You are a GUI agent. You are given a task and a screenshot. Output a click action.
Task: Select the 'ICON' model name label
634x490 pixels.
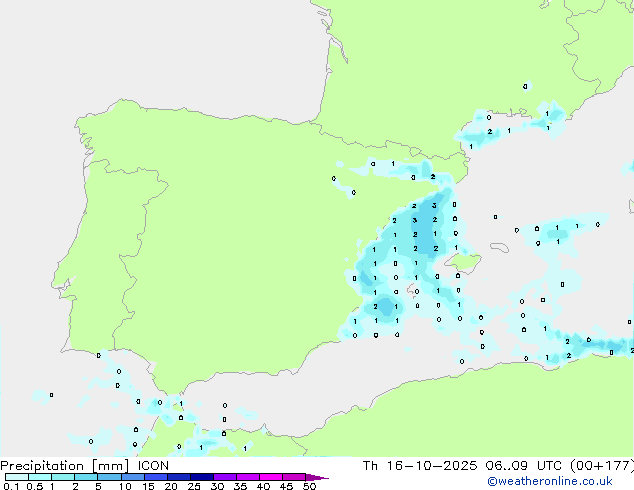tap(153, 466)
